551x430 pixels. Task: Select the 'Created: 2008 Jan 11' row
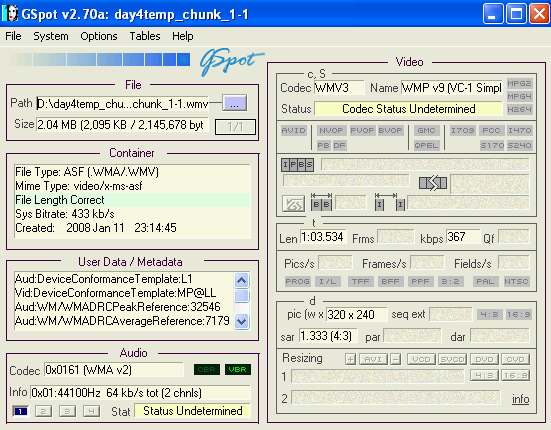pos(132,228)
